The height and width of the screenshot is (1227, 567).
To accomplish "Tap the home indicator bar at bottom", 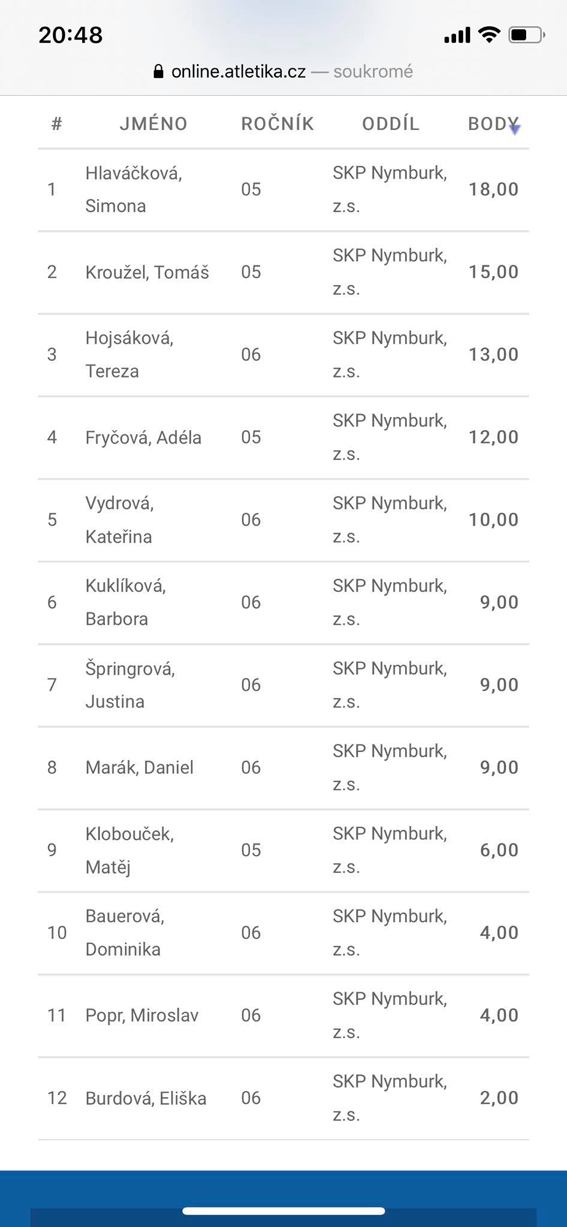I will tap(283, 1211).
